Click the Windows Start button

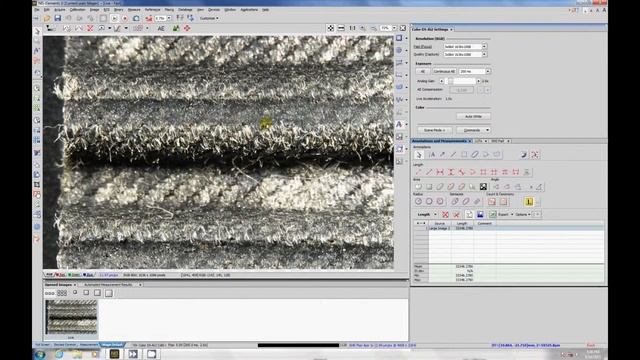40,354
